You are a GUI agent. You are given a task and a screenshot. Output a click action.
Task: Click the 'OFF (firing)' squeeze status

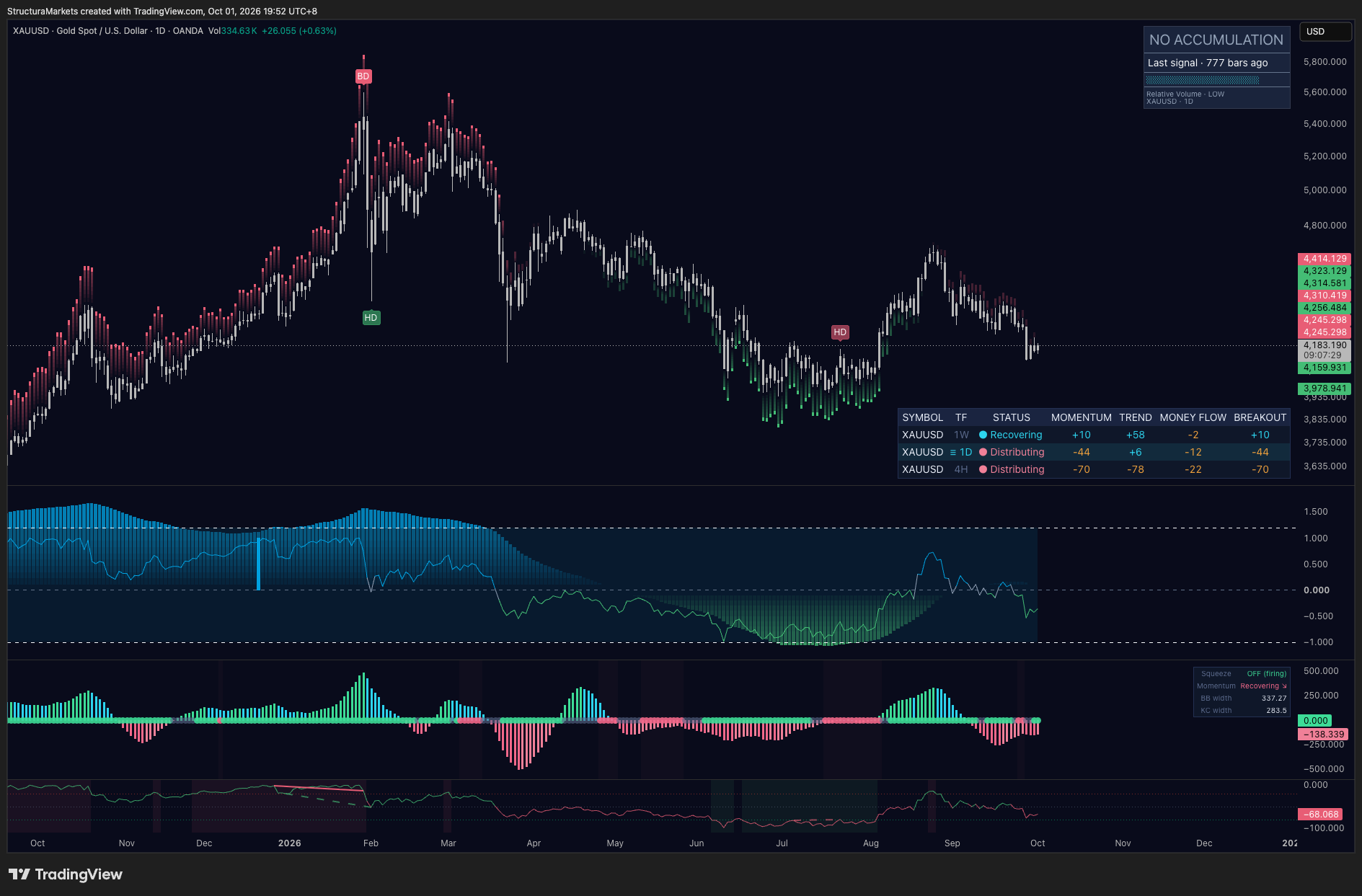tap(1266, 674)
